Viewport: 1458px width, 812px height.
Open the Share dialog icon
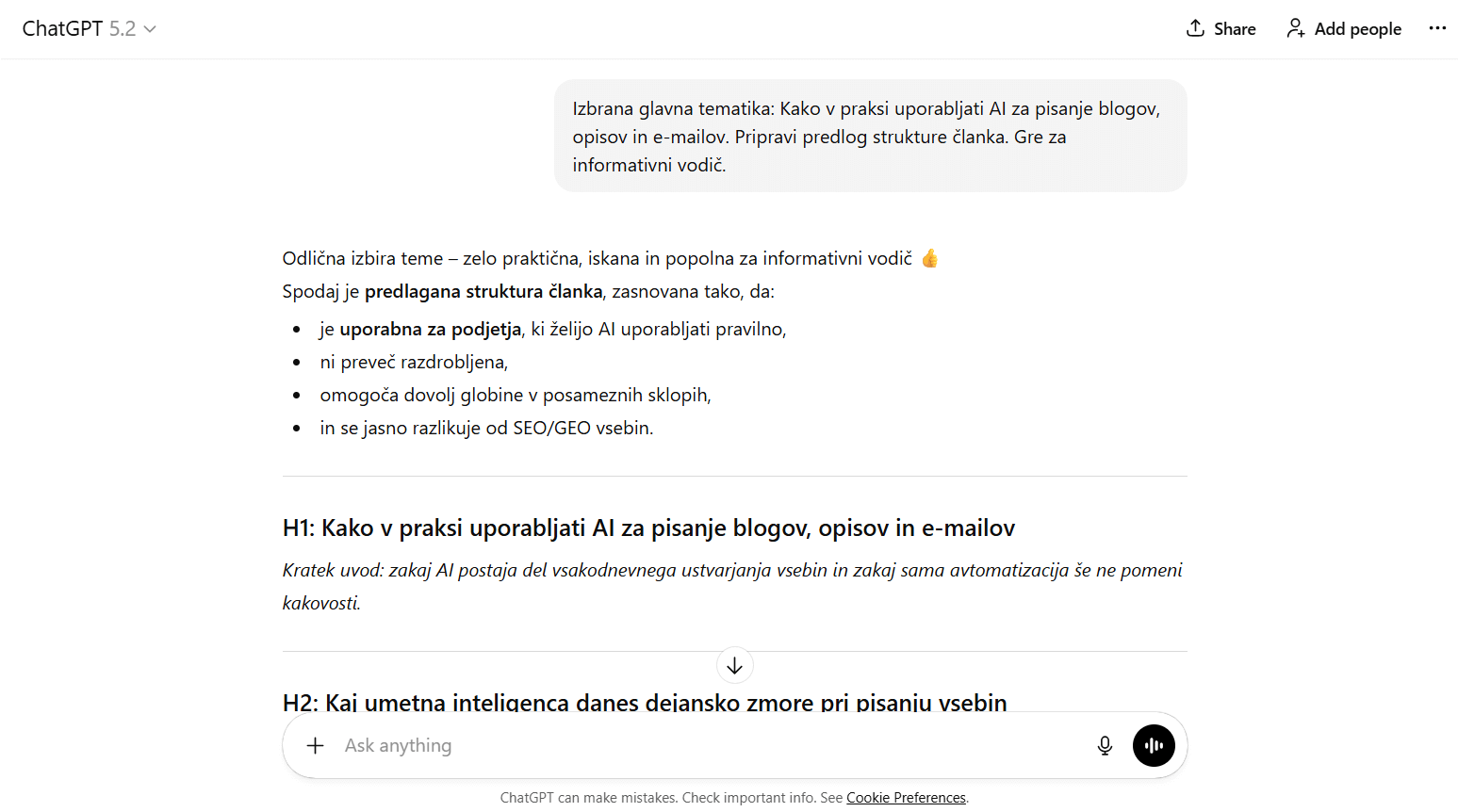pos(1195,28)
